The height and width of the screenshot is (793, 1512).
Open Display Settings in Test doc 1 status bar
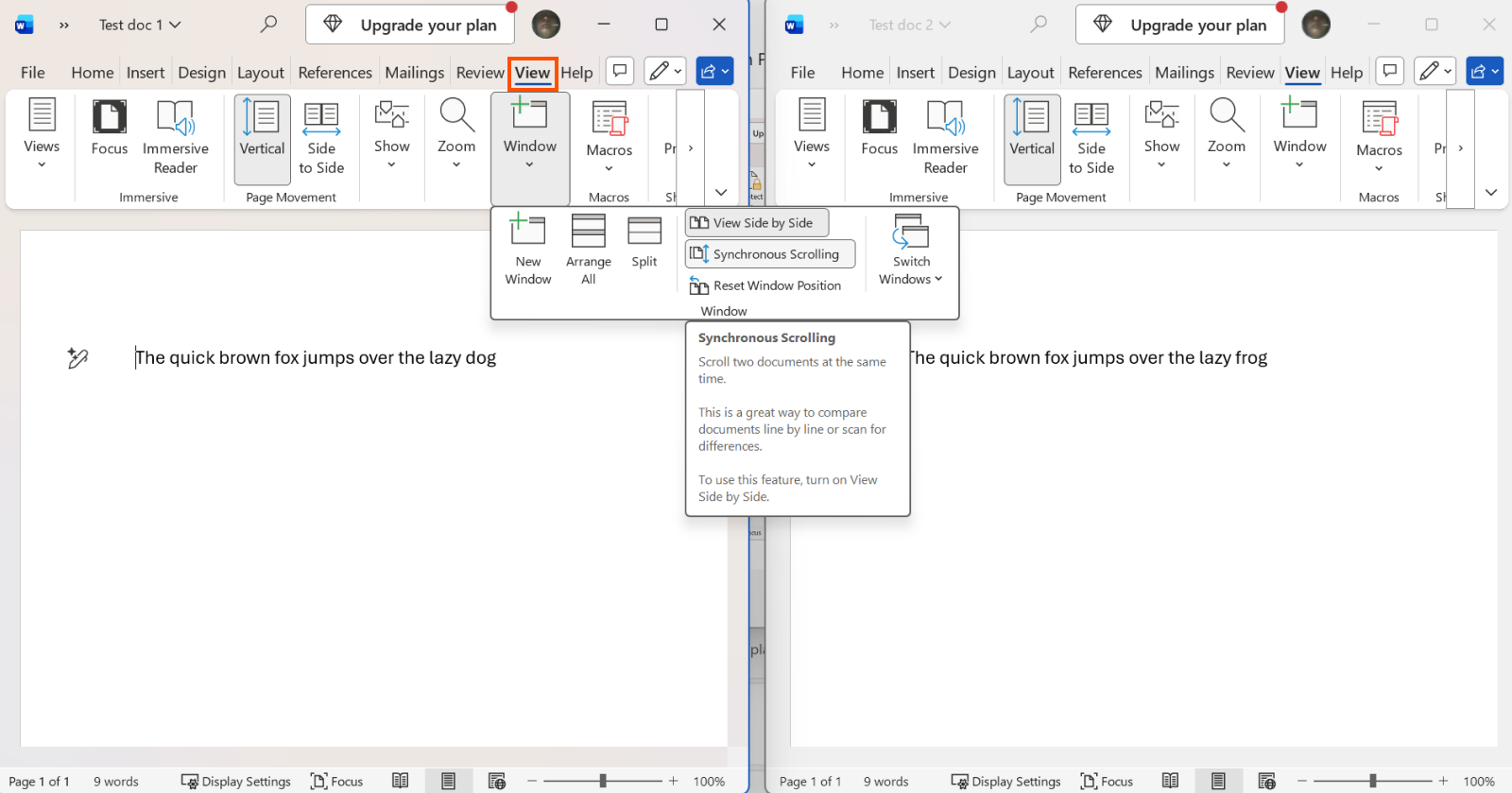(x=236, y=782)
